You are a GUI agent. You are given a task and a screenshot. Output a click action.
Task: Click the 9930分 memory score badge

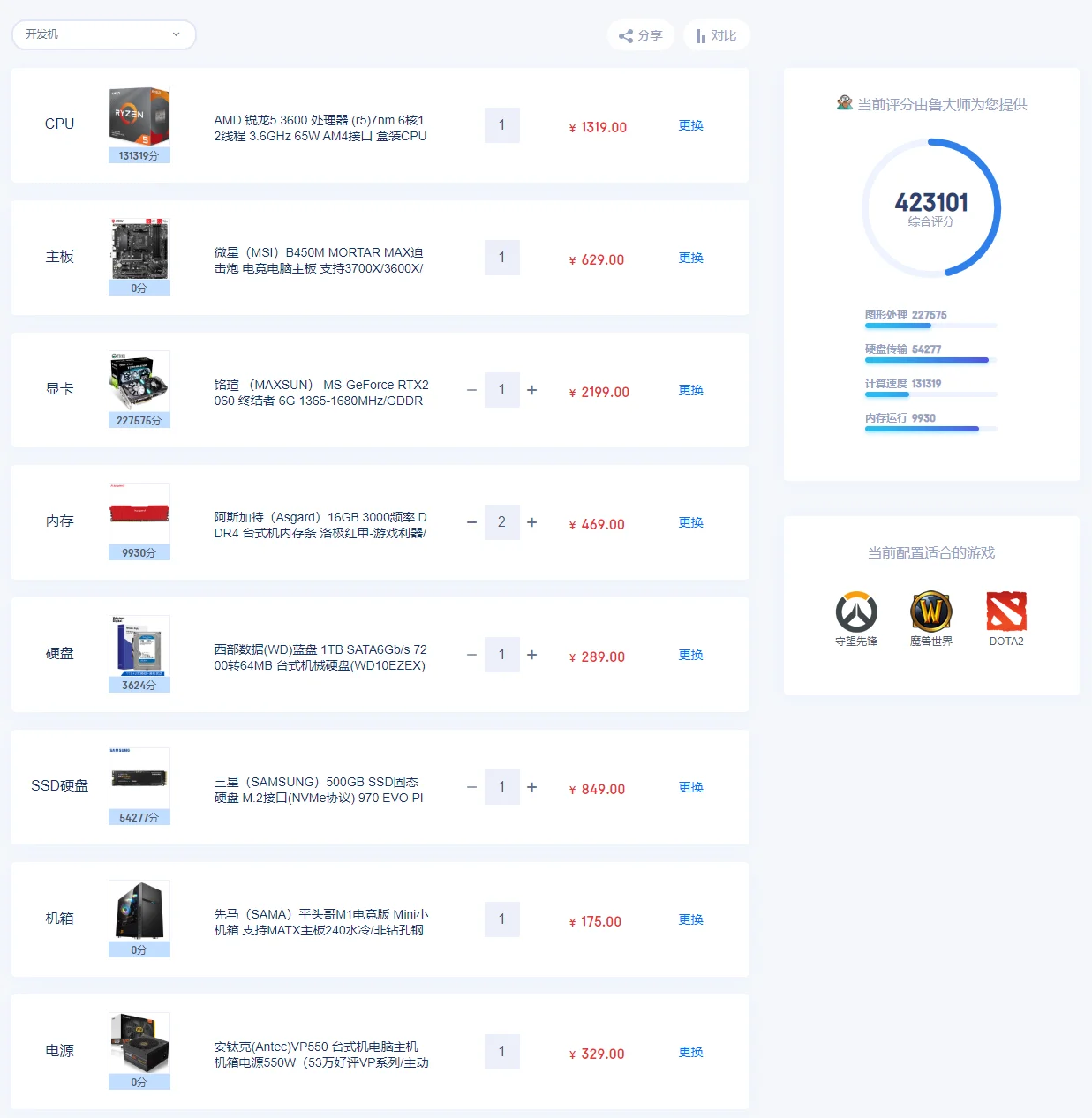point(139,552)
